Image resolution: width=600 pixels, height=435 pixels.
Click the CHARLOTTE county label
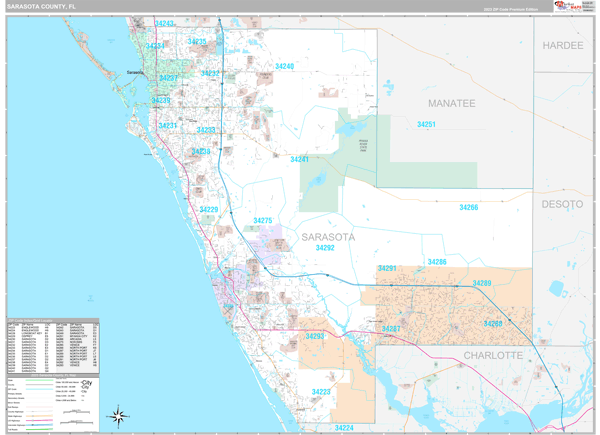(x=493, y=355)
